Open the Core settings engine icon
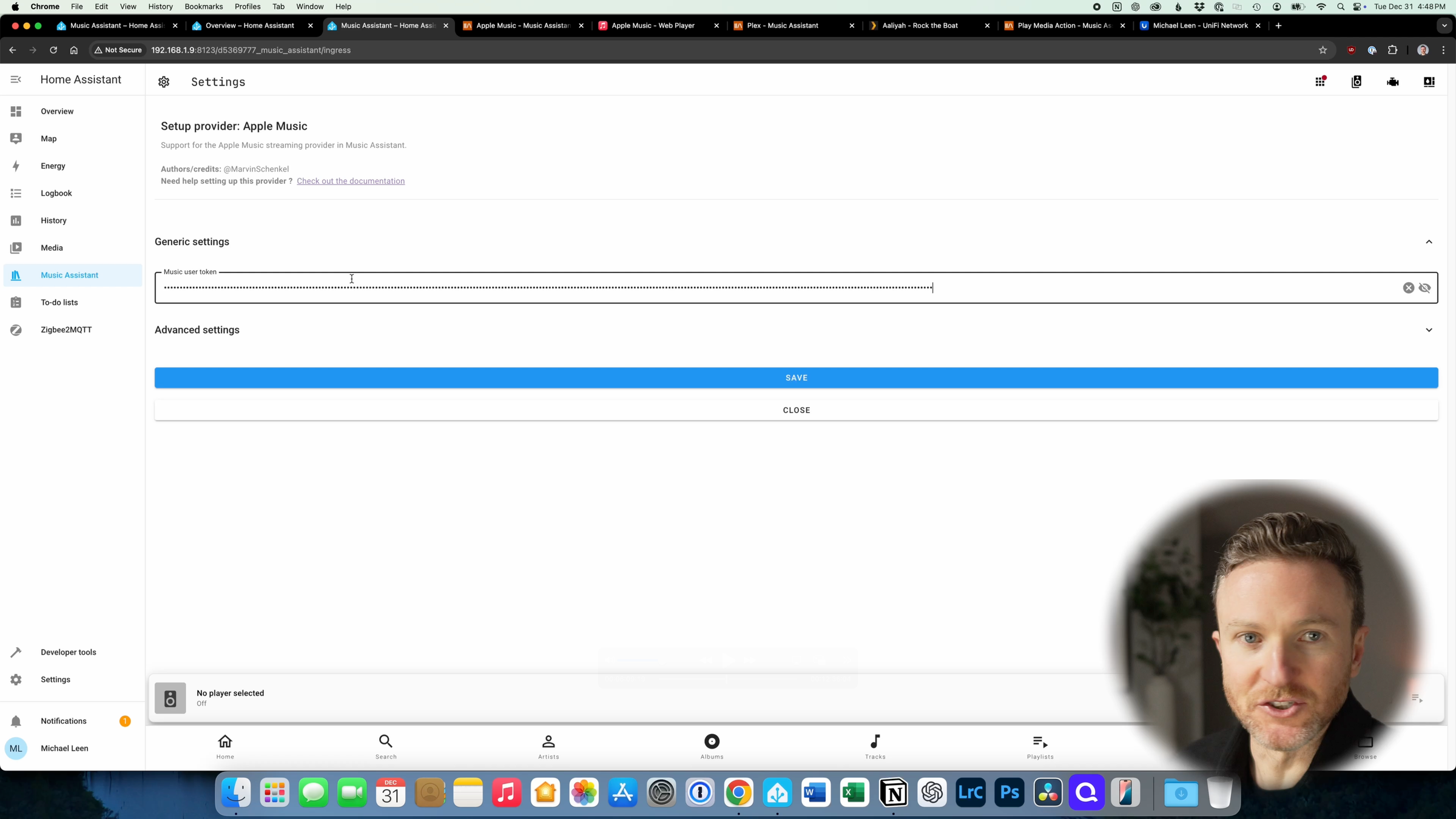The width and height of the screenshot is (1456, 819). click(1393, 81)
